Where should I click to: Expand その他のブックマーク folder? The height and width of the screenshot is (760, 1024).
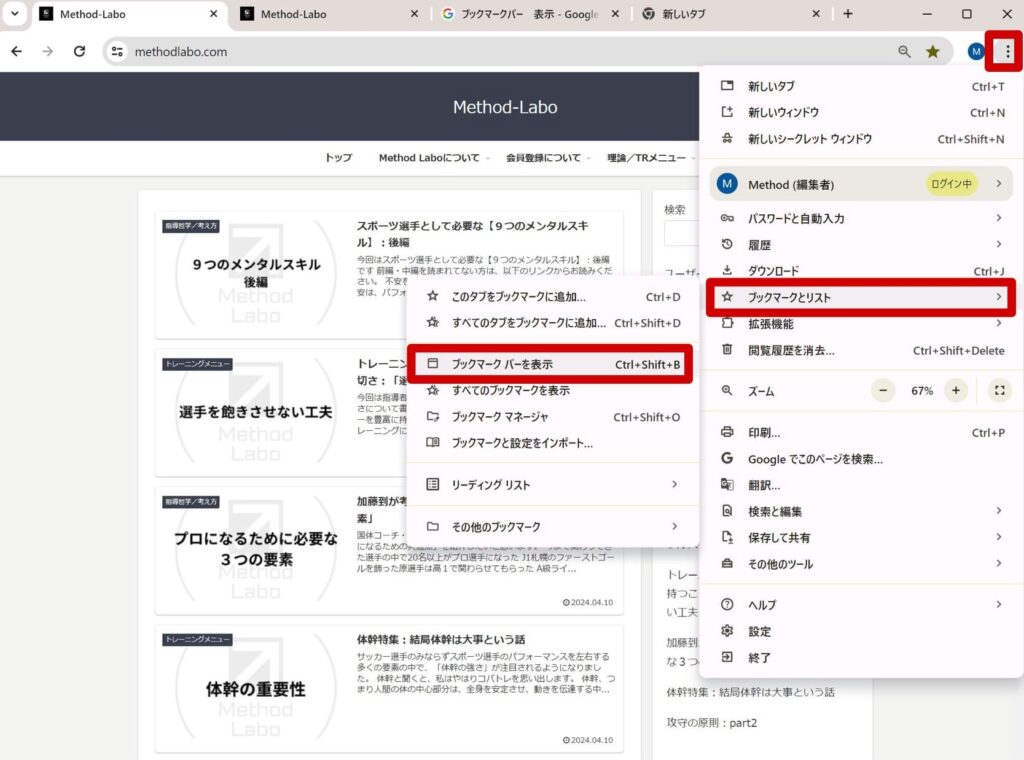click(552, 526)
